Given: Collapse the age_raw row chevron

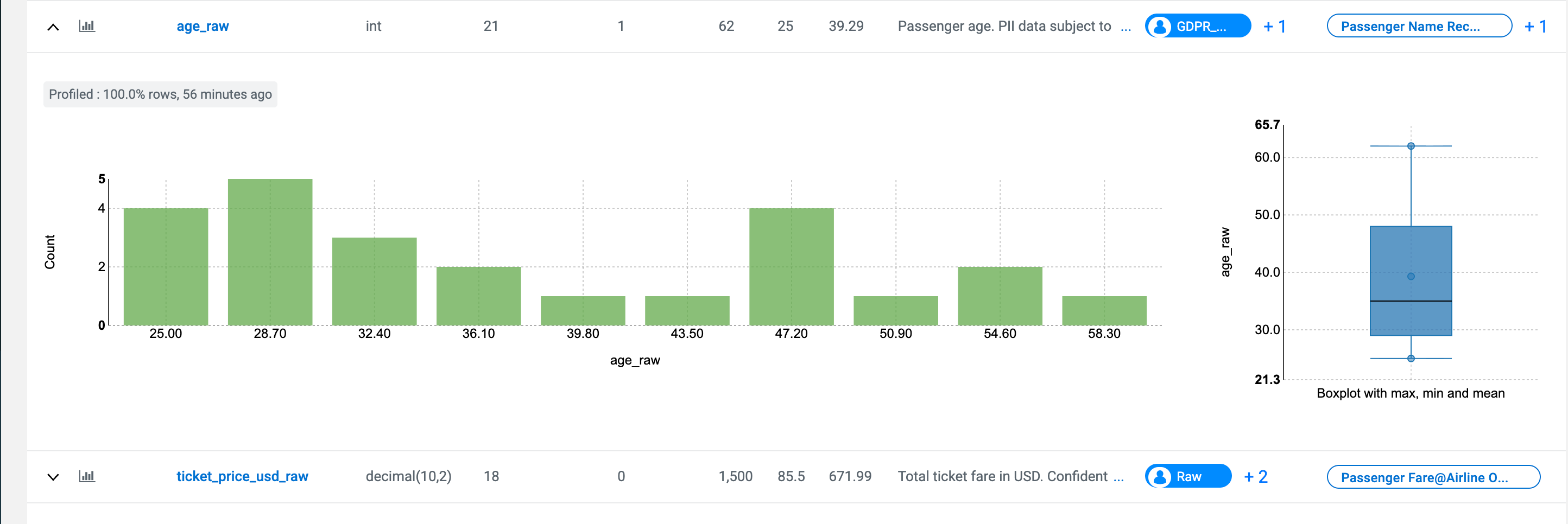Looking at the screenshot, I should (54, 27).
